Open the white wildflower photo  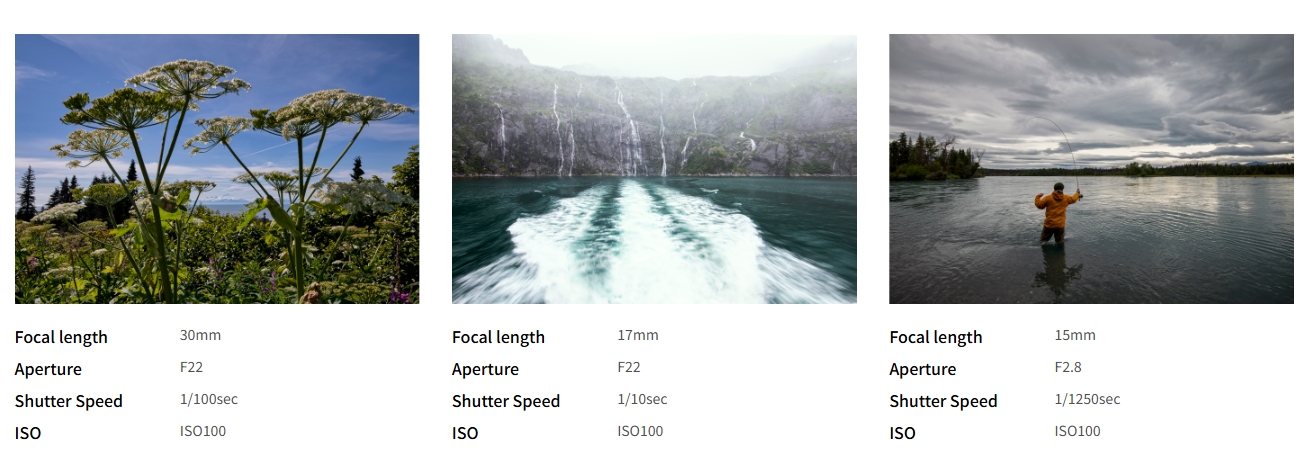coord(217,169)
